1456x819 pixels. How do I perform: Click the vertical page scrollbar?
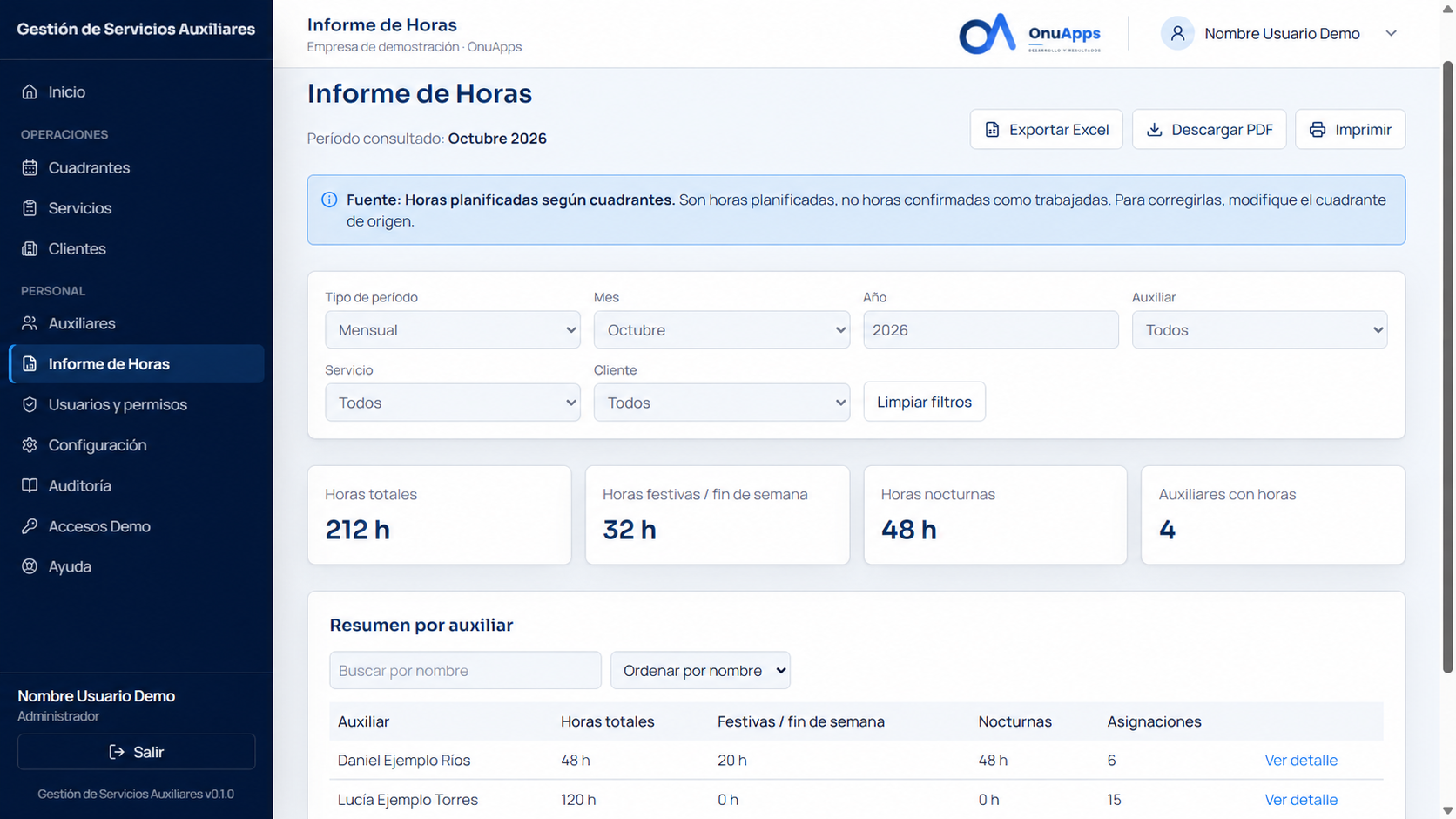coord(1448,366)
